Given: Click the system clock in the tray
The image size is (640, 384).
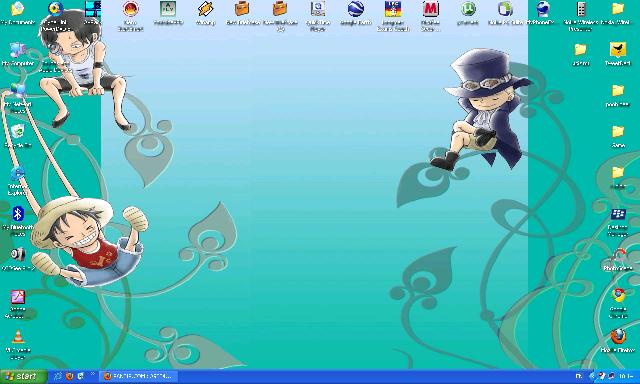Looking at the screenshot, I should (627, 376).
